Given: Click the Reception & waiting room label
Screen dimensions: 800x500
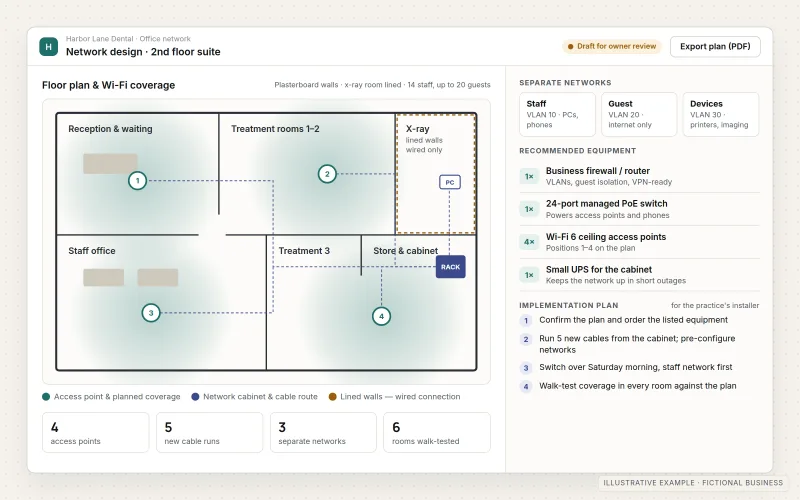Looking at the screenshot, I should tap(110, 129).
